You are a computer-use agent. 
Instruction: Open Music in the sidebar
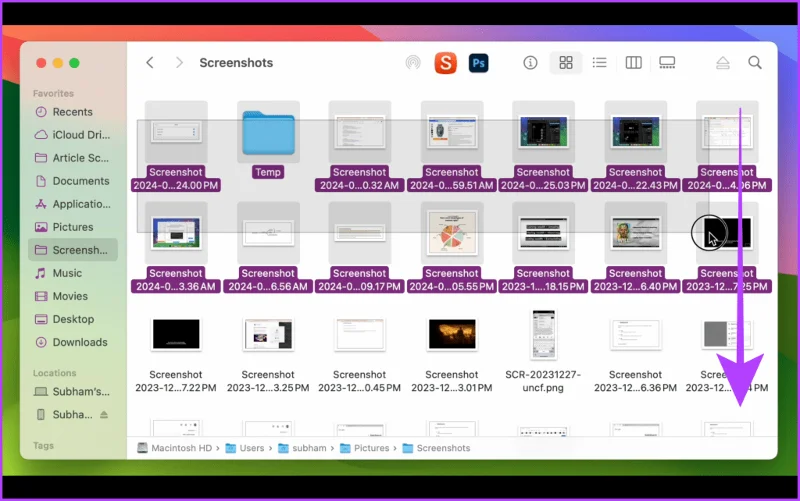tap(73, 273)
